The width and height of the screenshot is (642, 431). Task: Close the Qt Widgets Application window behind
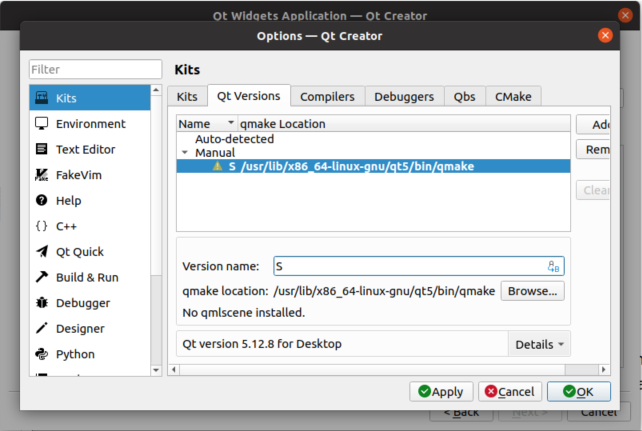tap(625, 16)
